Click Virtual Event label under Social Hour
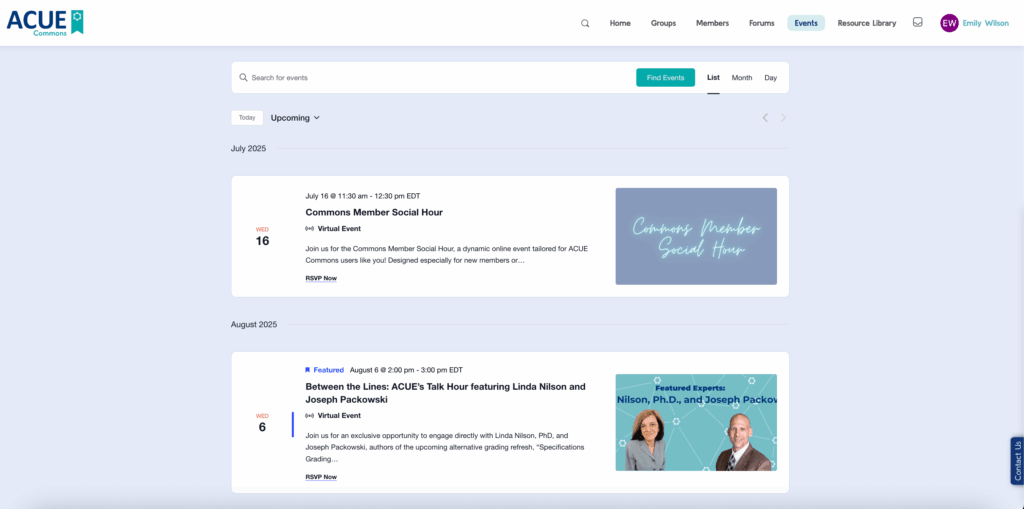Screen dimensions: 1024x509 [x=339, y=229]
